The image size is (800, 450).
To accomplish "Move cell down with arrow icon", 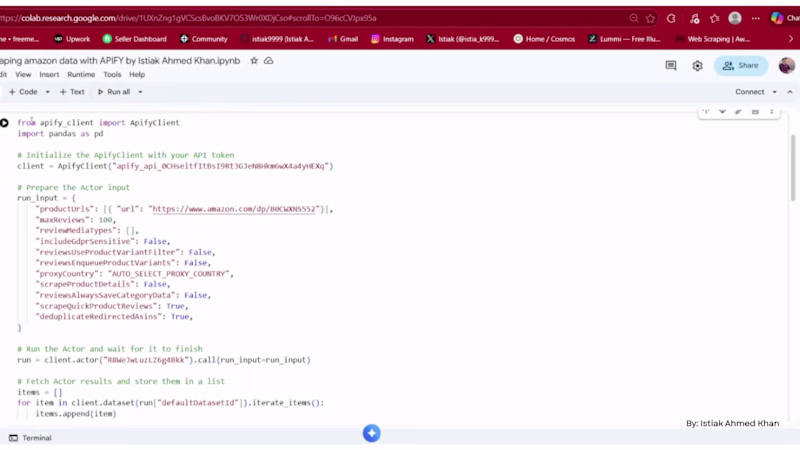I will tap(722, 111).
